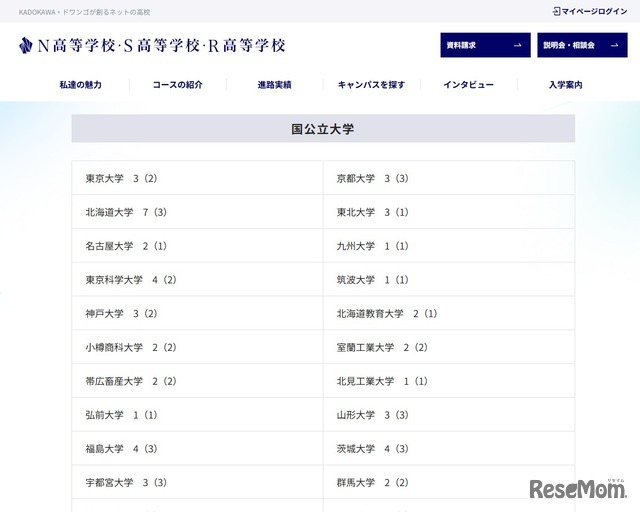Click the KADOKAWA・ドワンゴ tagline text
The height and width of the screenshot is (512, 640).
tap(84, 12)
